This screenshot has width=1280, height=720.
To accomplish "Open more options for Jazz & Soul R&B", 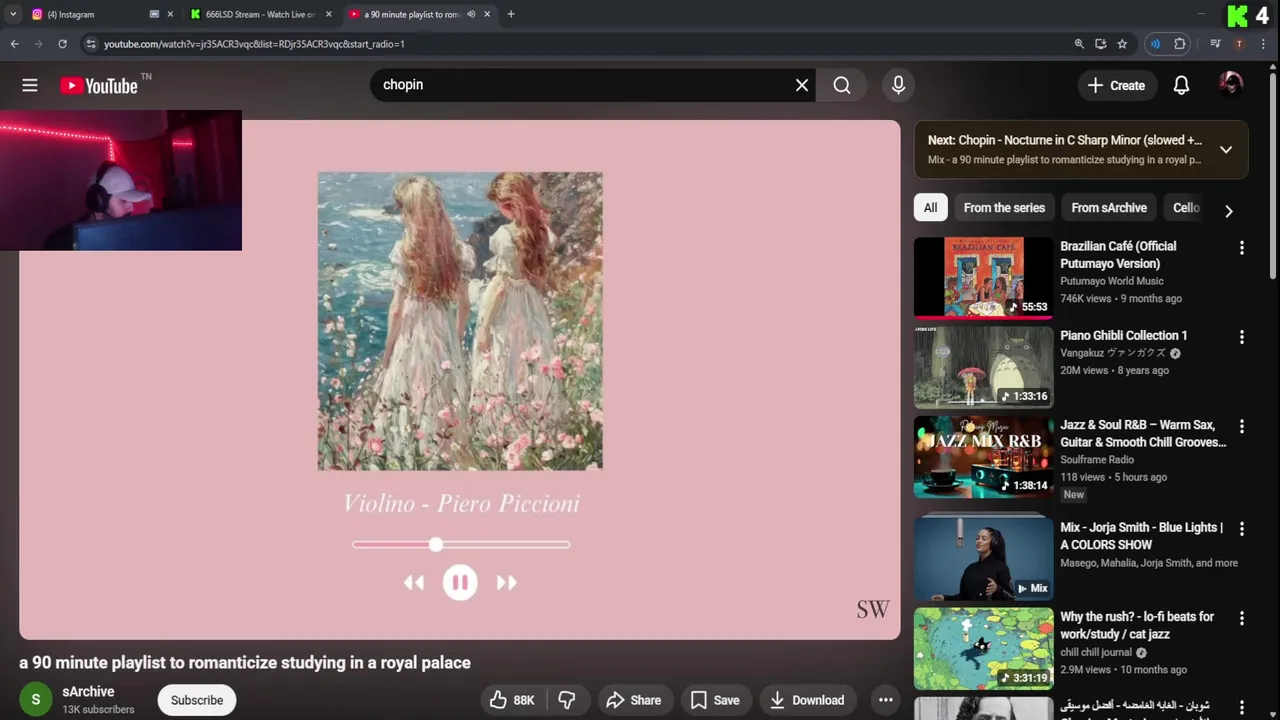I will coord(1242,426).
